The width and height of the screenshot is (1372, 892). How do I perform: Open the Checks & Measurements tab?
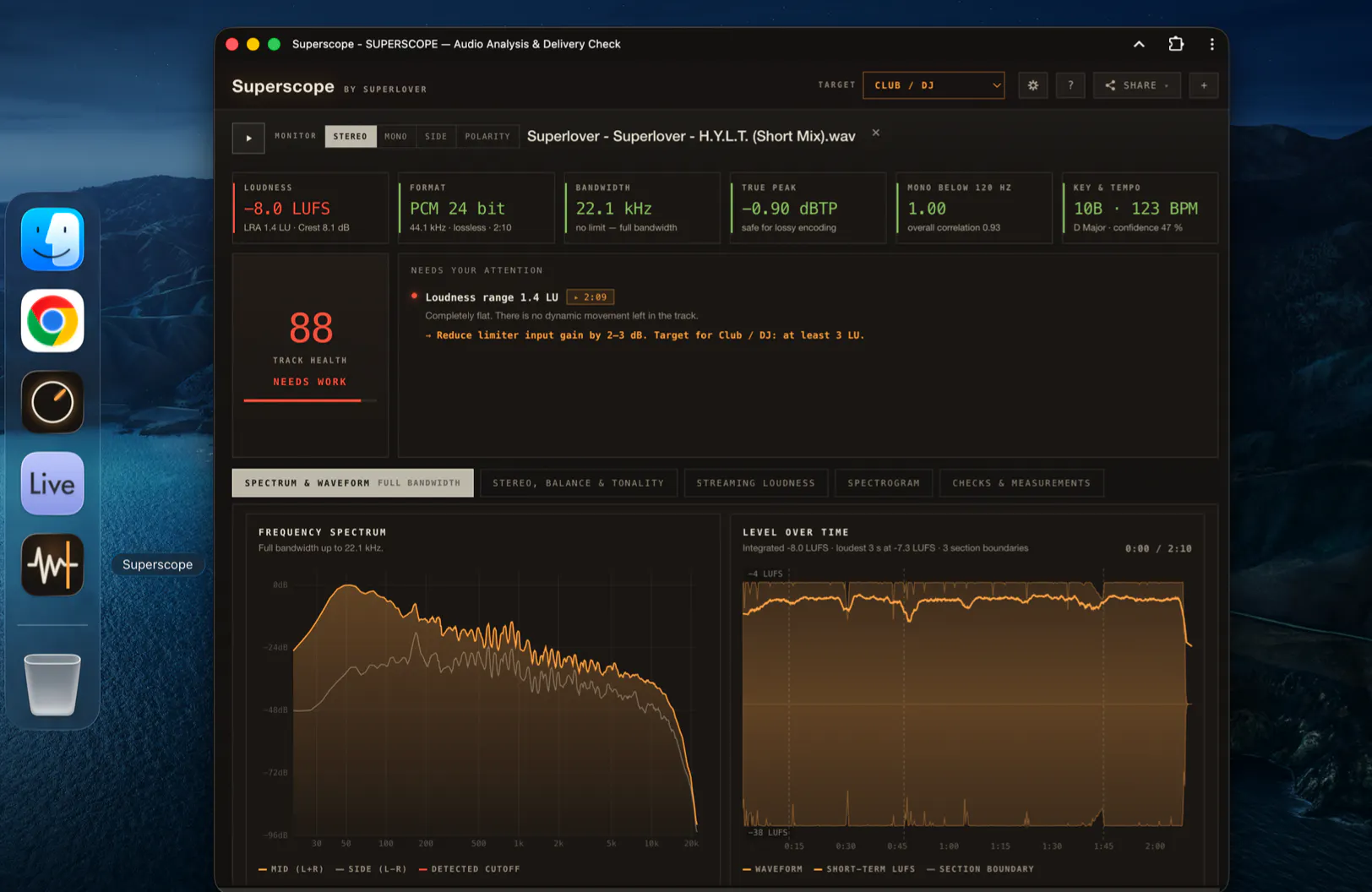1021,483
